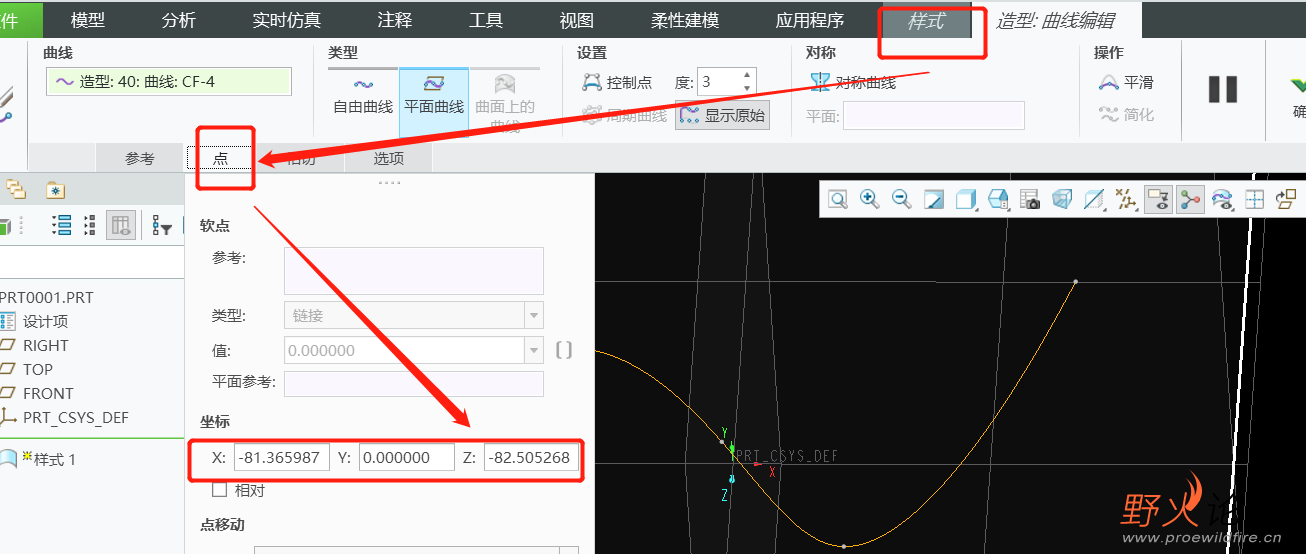
Task: Click the zoom in magnifier icon
Action: (x=870, y=199)
